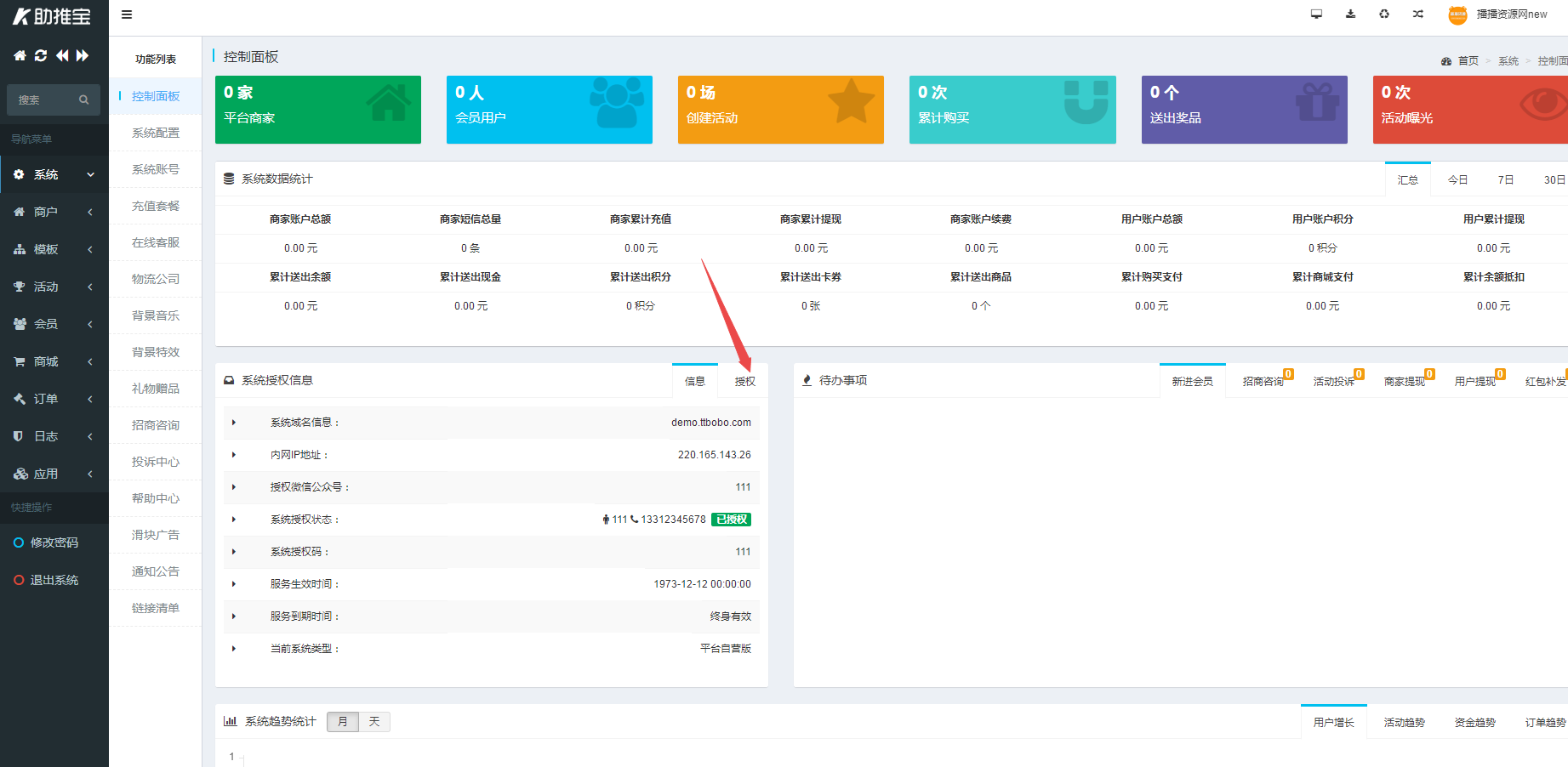Click the forward double-arrow icon in sidebar
The height and width of the screenshot is (767, 1568).
(x=83, y=55)
